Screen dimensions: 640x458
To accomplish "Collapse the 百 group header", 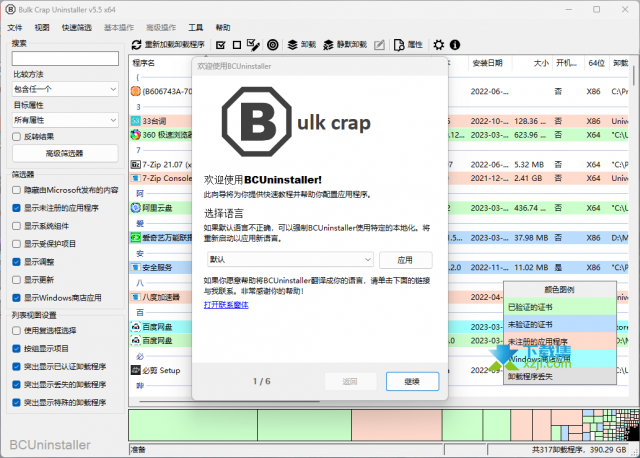I will pos(140,312).
